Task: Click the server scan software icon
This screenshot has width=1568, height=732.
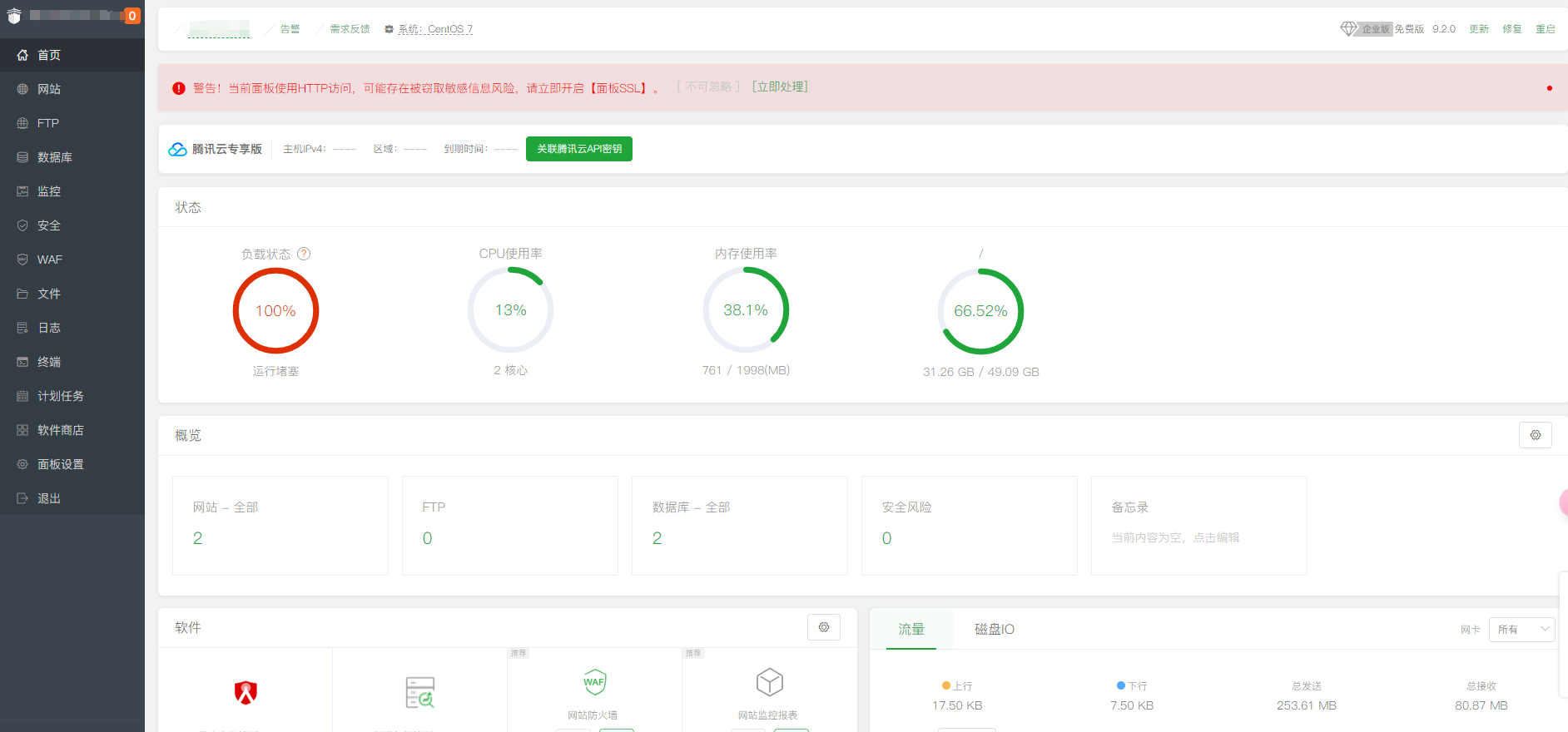Action: click(420, 692)
